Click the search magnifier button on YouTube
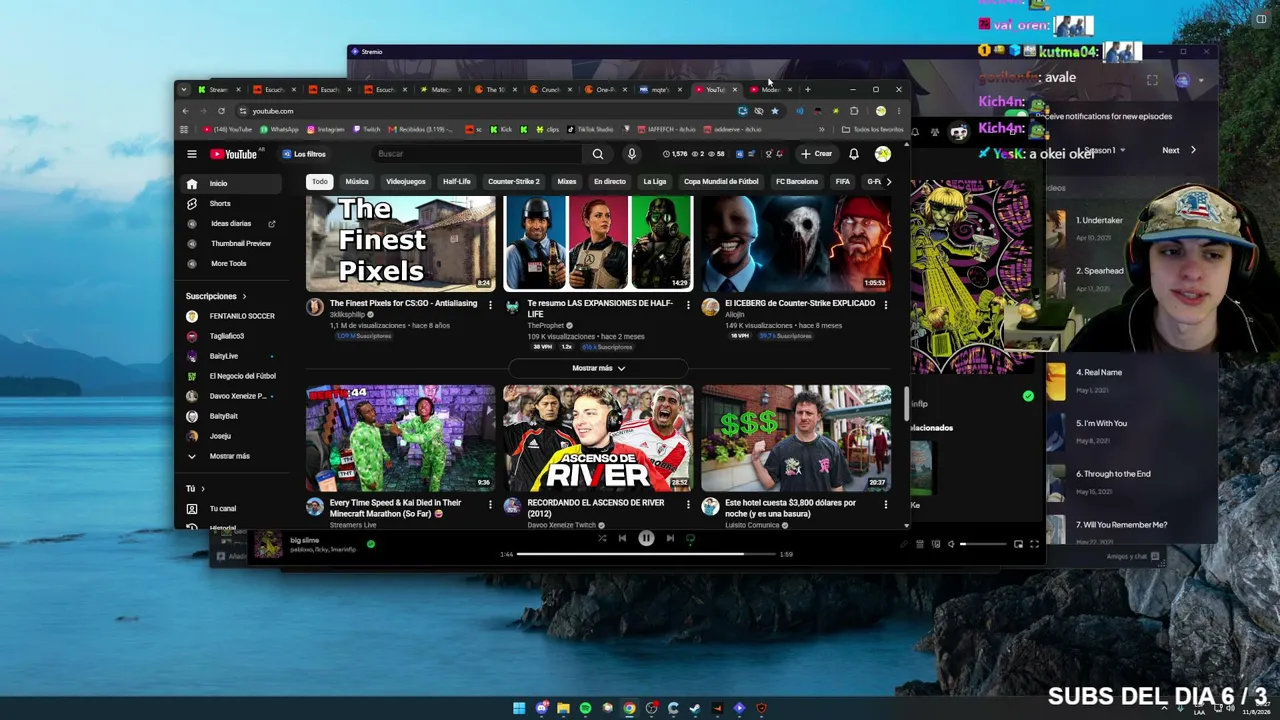Screen dimensions: 1280x720 coord(598,154)
